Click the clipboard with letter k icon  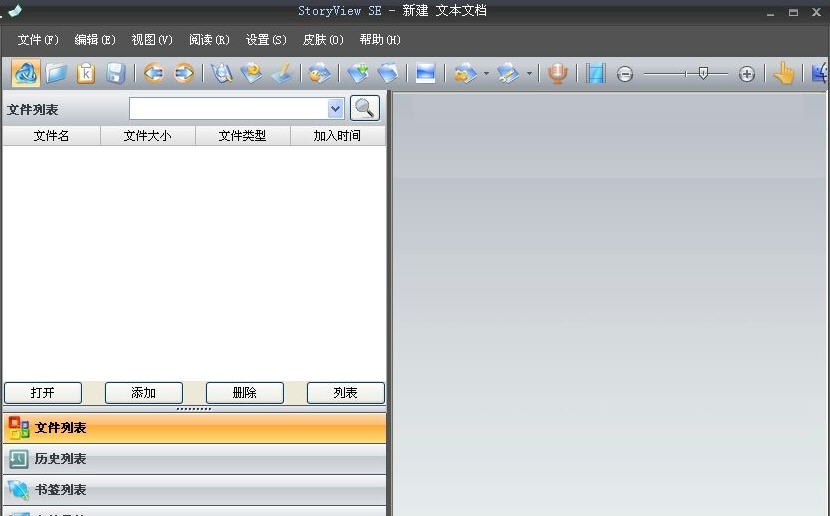coord(86,74)
